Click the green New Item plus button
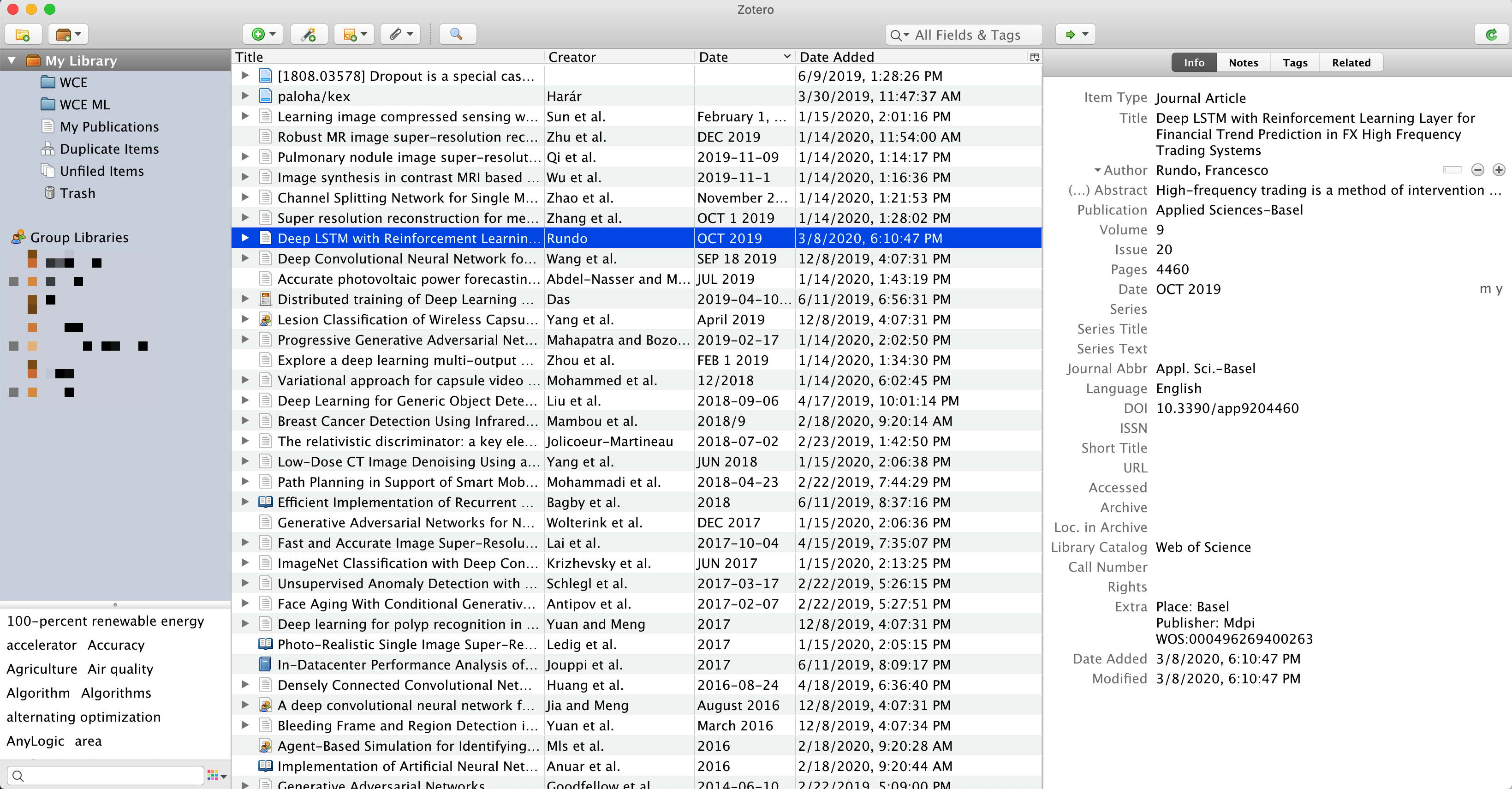This screenshot has height=789, width=1512. point(262,35)
